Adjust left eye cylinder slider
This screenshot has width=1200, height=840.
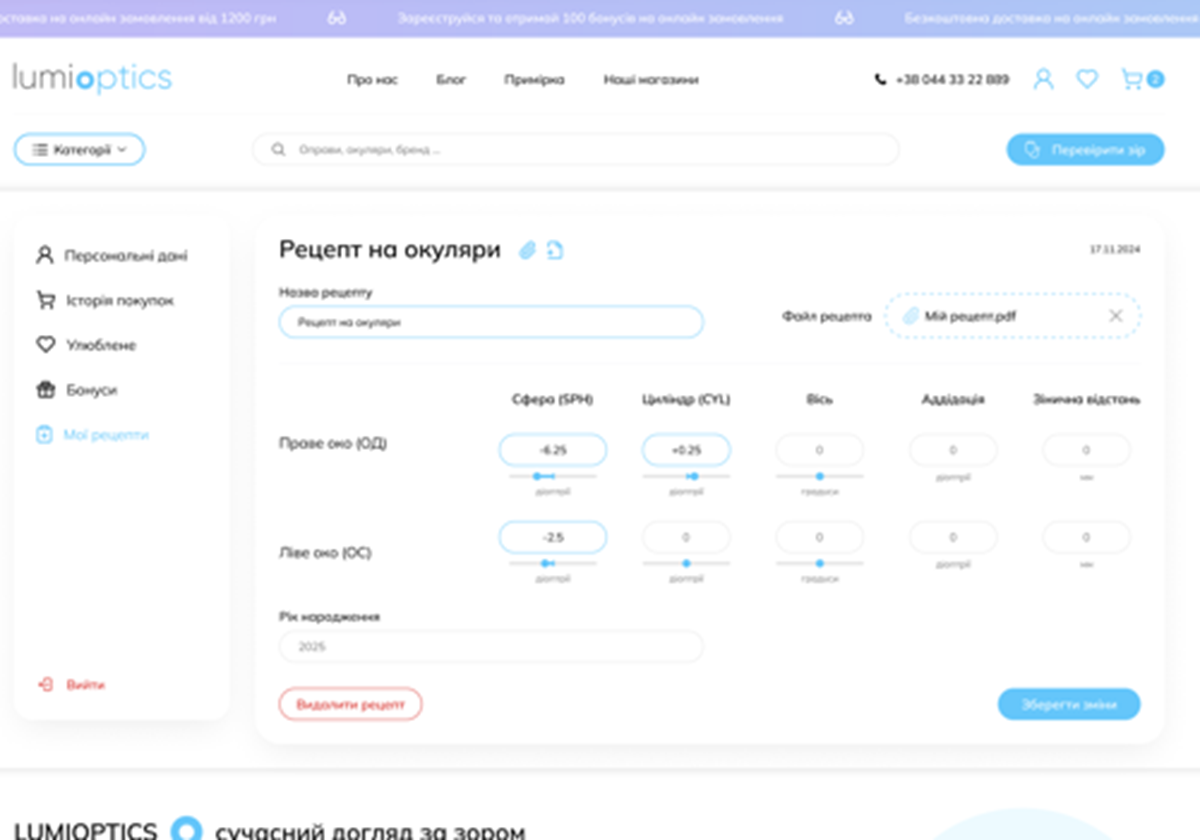(686, 563)
